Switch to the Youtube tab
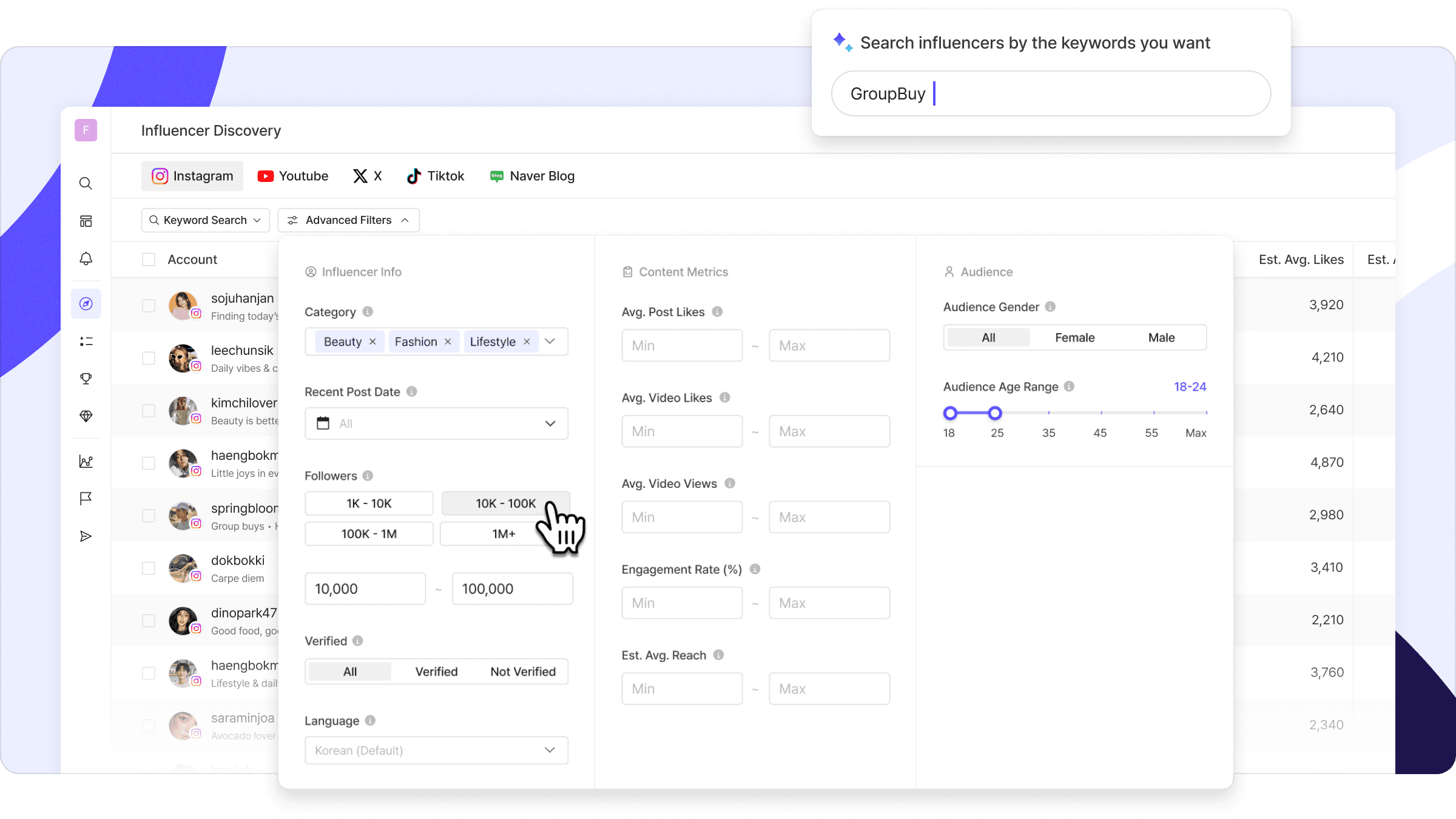1456x819 pixels. [x=293, y=176]
